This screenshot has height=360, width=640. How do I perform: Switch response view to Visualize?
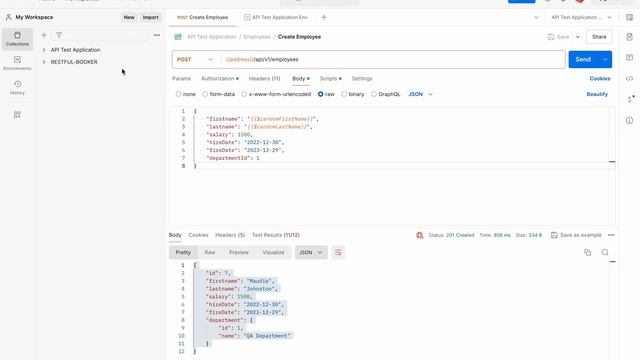273,252
